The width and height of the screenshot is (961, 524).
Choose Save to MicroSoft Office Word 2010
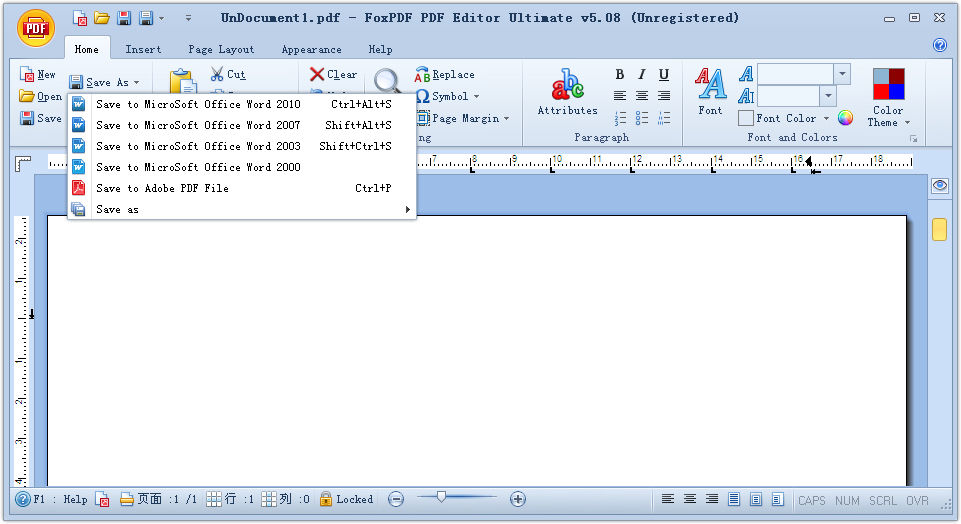tap(241, 104)
